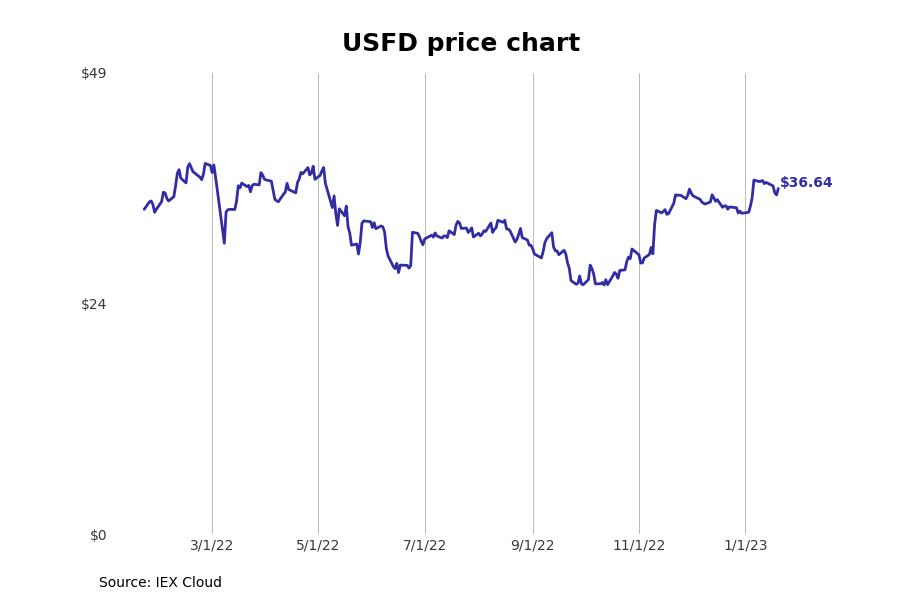Click the price line's end near $36.64

pyautogui.click(x=778, y=188)
